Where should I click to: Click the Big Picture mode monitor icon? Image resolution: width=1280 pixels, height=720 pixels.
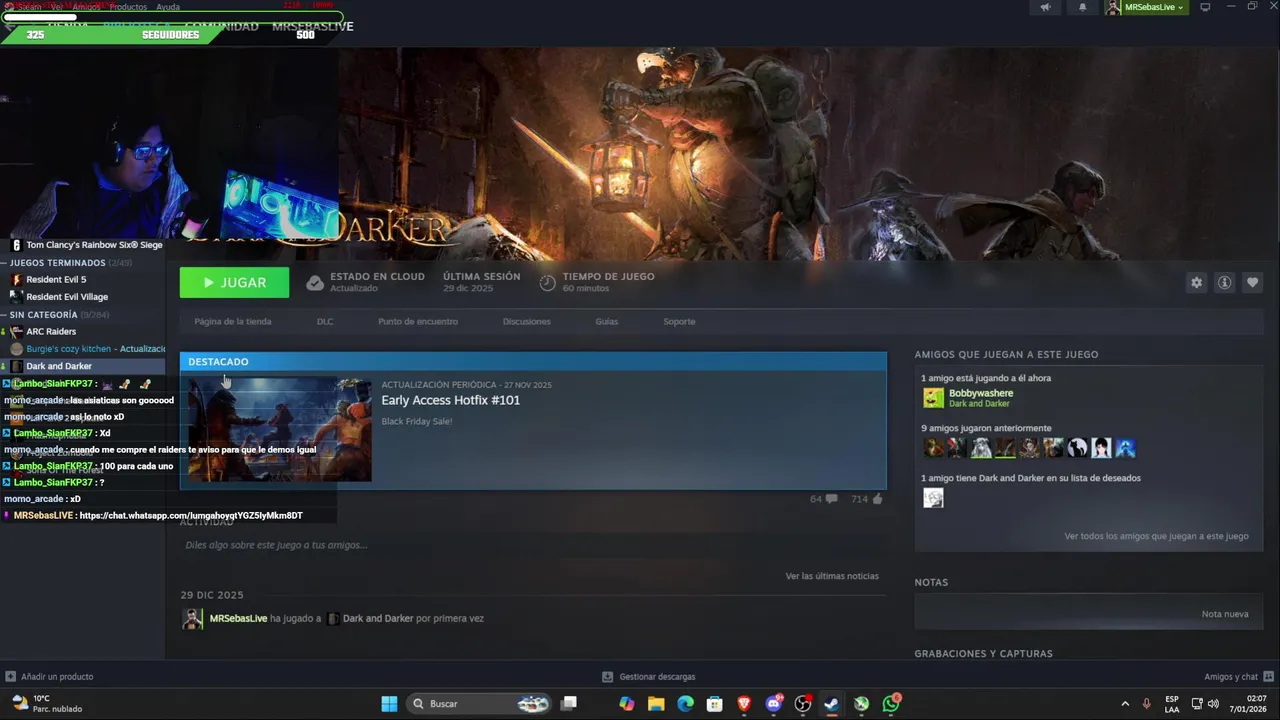pos(1205,7)
